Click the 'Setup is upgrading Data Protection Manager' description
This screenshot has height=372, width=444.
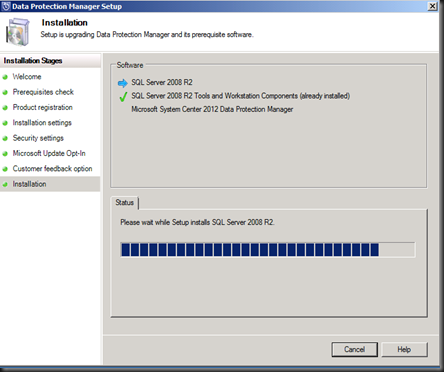(x=147, y=34)
